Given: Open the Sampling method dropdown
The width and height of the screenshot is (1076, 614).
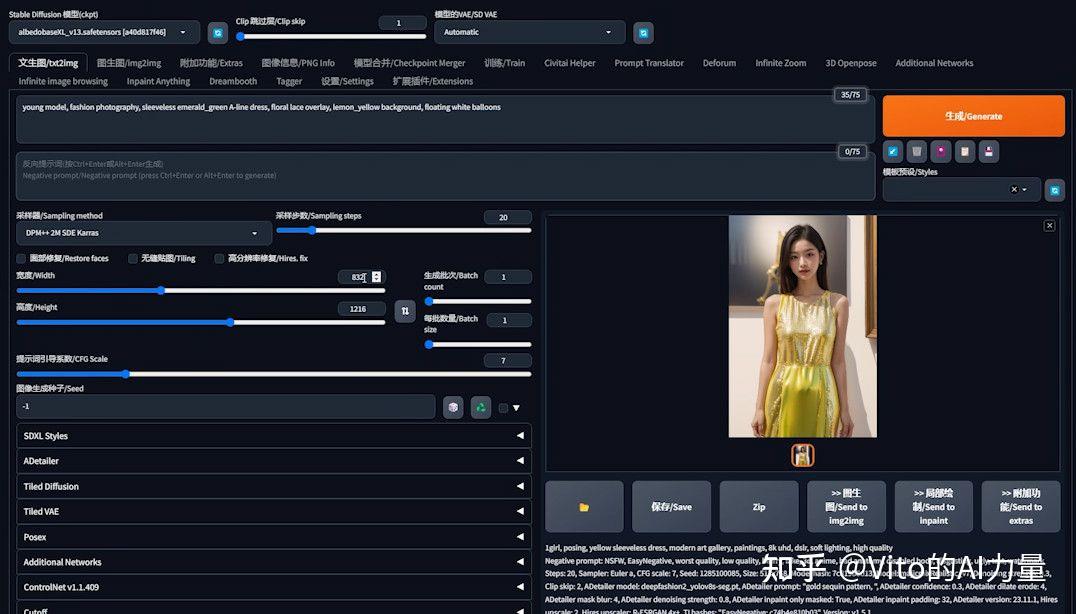Looking at the screenshot, I should tap(143, 233).
